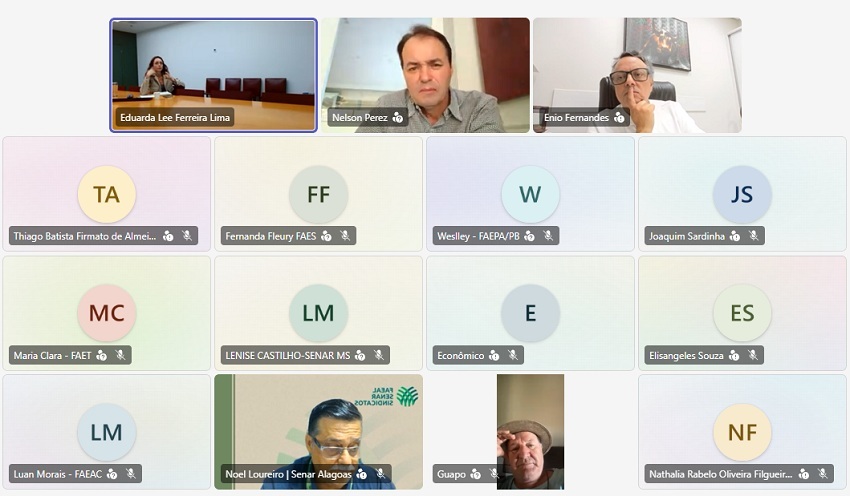Select Guapo's portrait video feed

coord(530,431)
